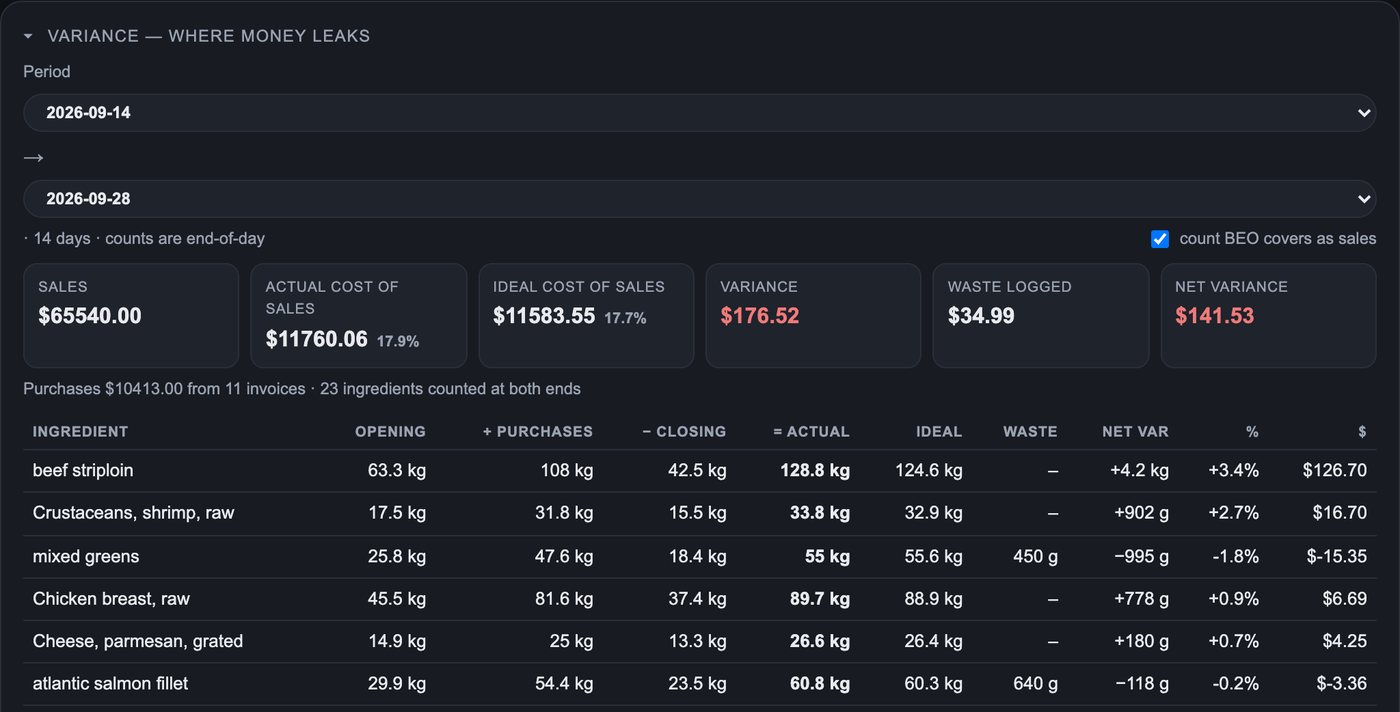Viewport: 1400px width, 712px height.
Task: Click mixed greens waste value 450 g
Action: point(1035,556)
